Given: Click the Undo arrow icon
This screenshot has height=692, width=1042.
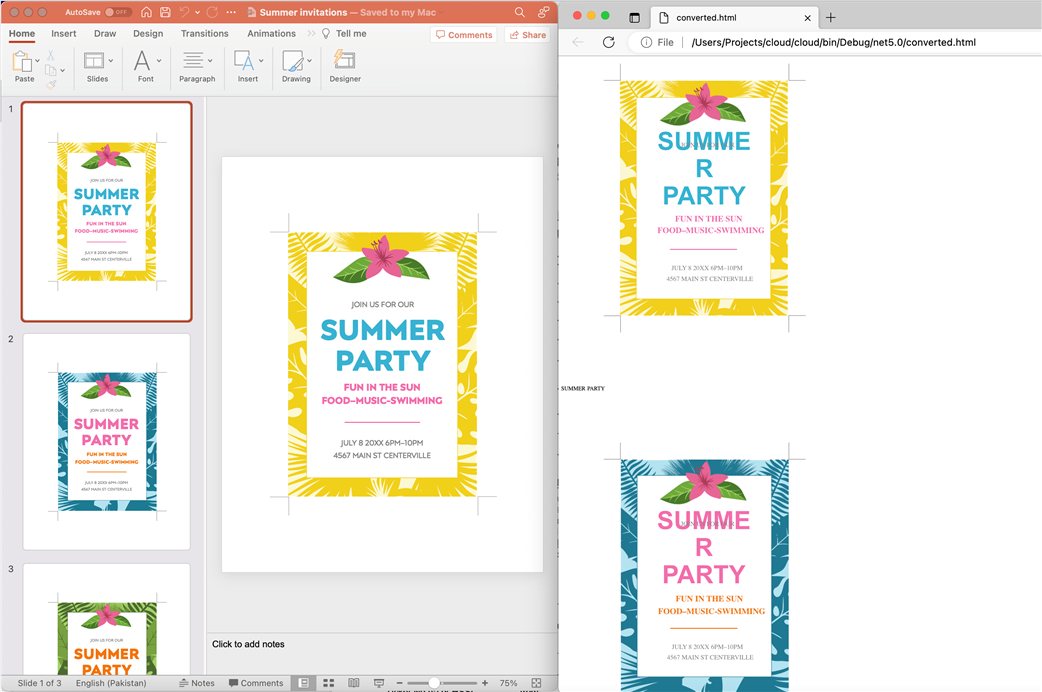Looking at the screenshot, I should pos(184,12).
